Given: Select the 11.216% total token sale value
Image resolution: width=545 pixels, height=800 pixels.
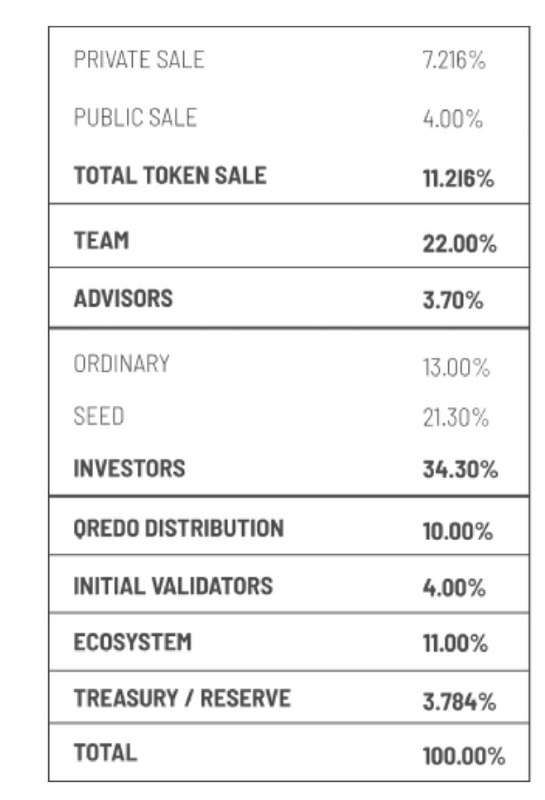Looking at the screenshot, I should pos(458,179).
